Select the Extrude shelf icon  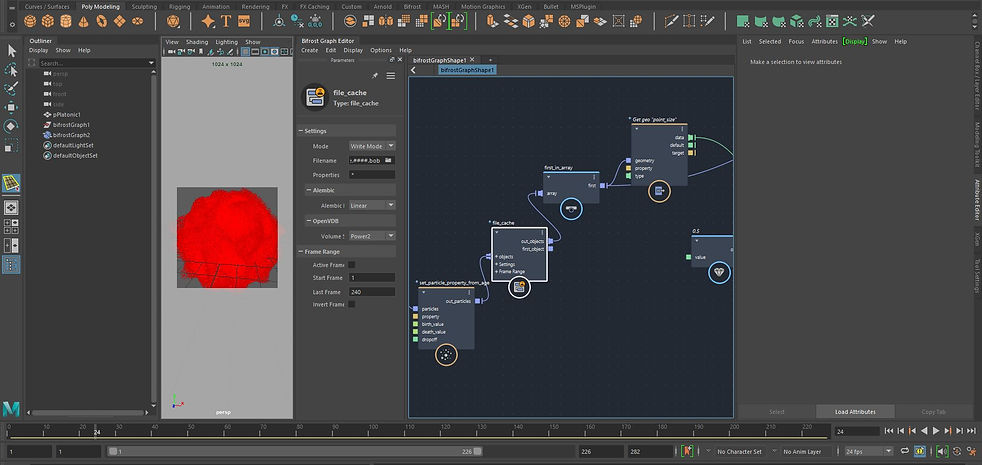(x=492, y=21)
